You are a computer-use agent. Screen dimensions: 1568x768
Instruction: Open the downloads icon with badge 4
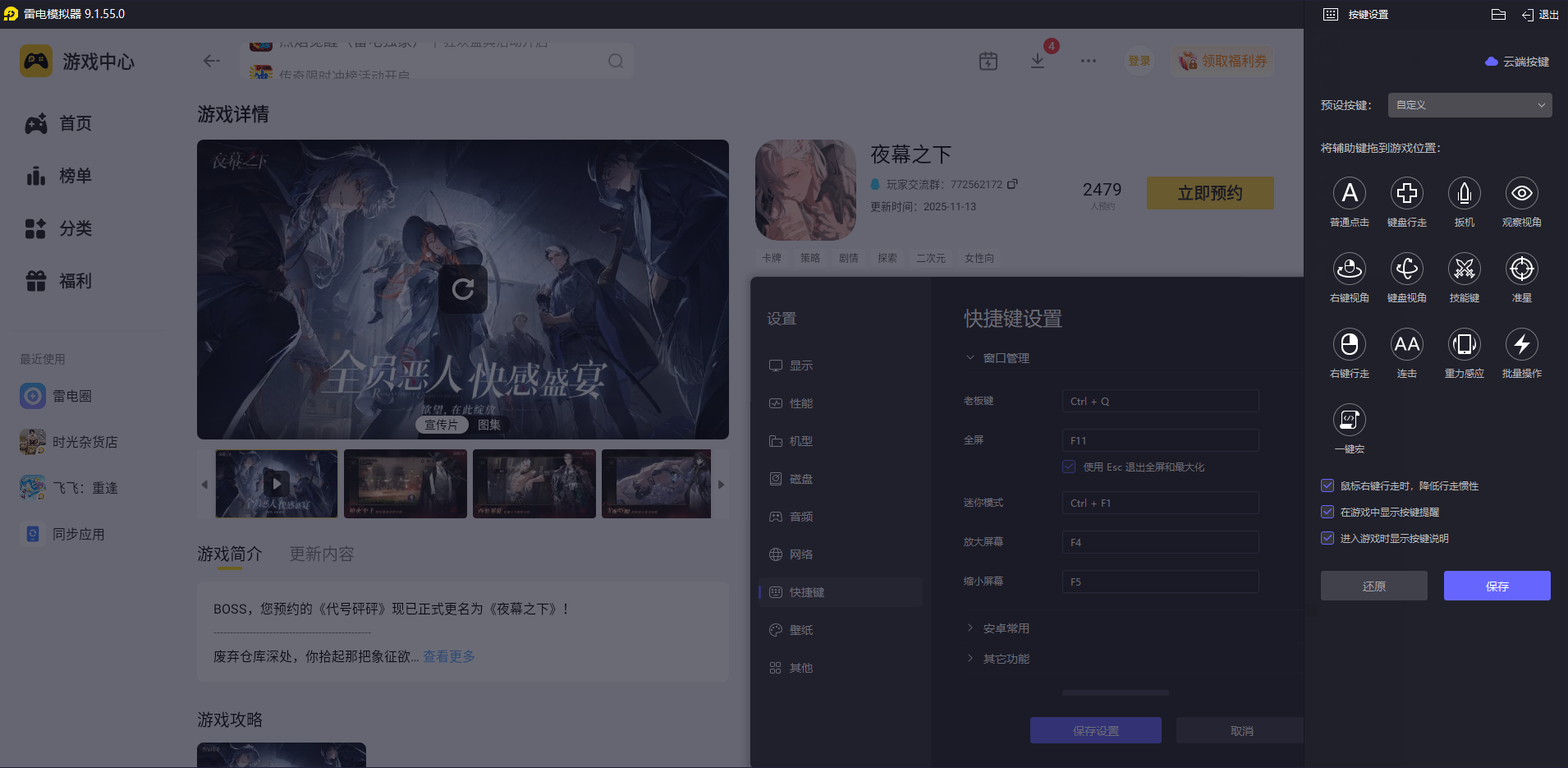click(x=1038, y=60)
